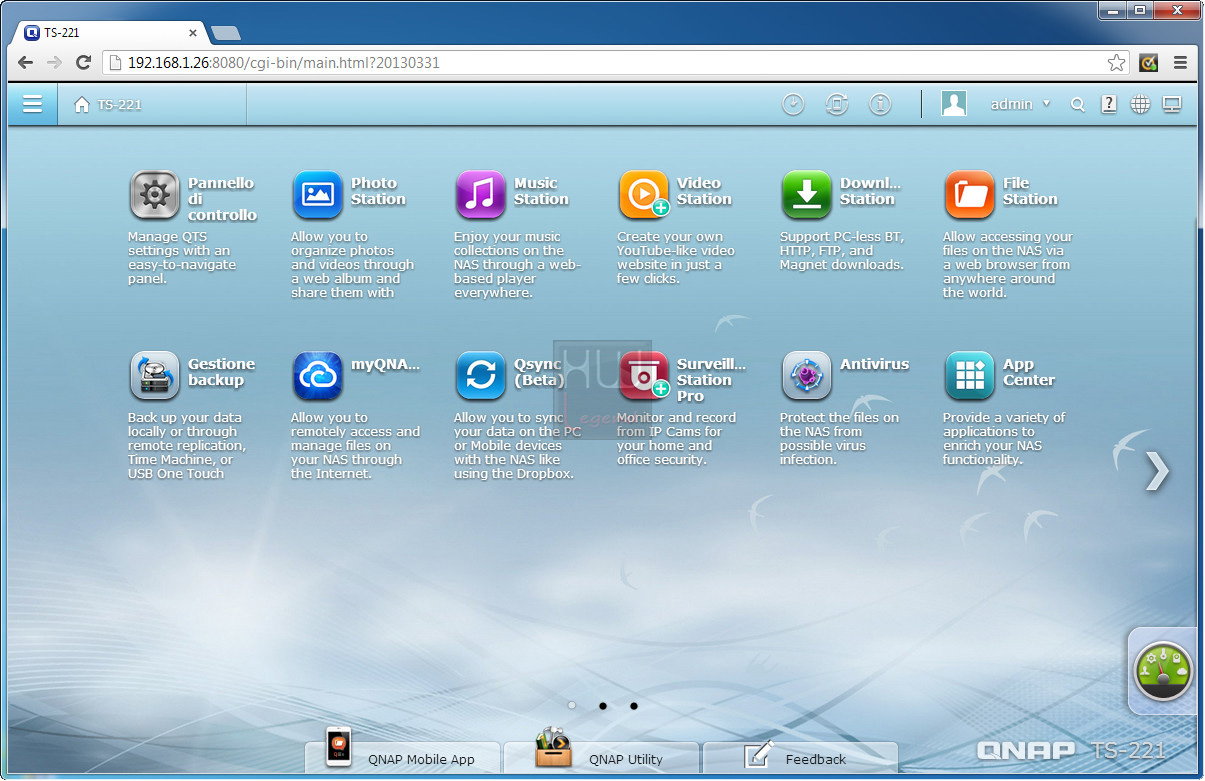Open the language globe icon
Image resolution: width=1205 pixels, height=781 pixels.
point(1140,104)
